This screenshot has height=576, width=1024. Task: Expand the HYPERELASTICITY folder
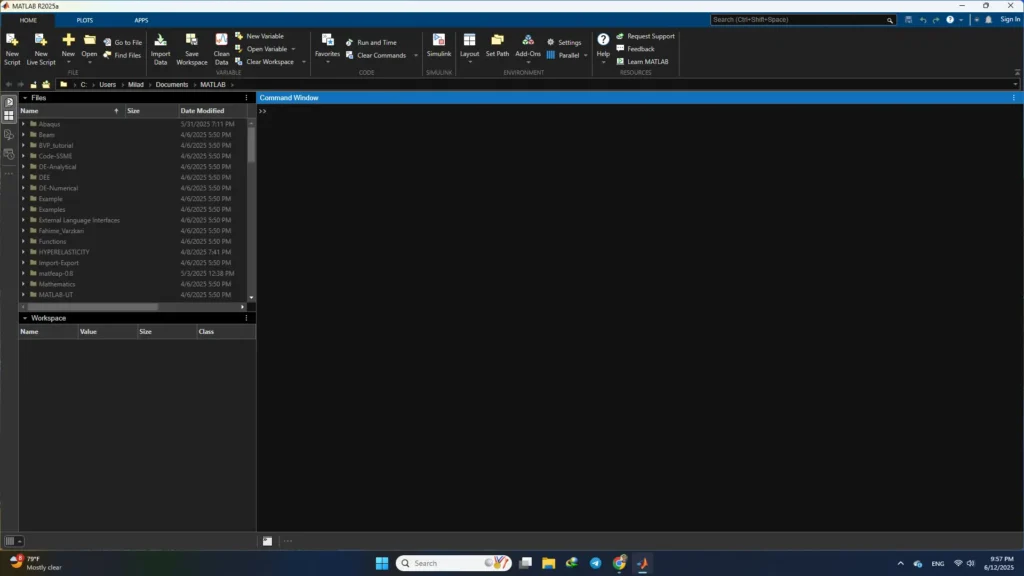tap(24, 252)
